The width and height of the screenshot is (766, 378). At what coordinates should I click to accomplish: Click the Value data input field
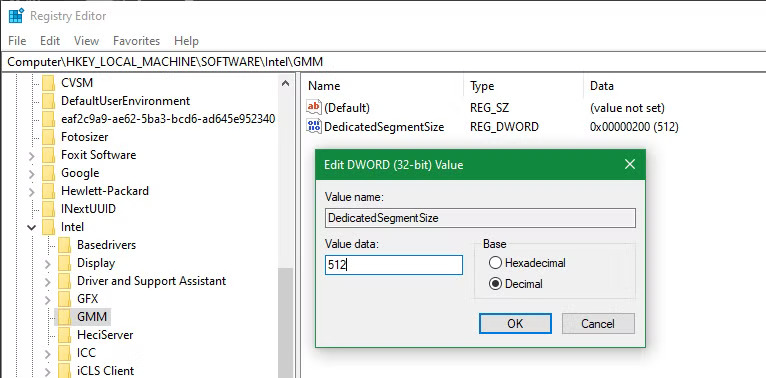[x=394, y=265]
